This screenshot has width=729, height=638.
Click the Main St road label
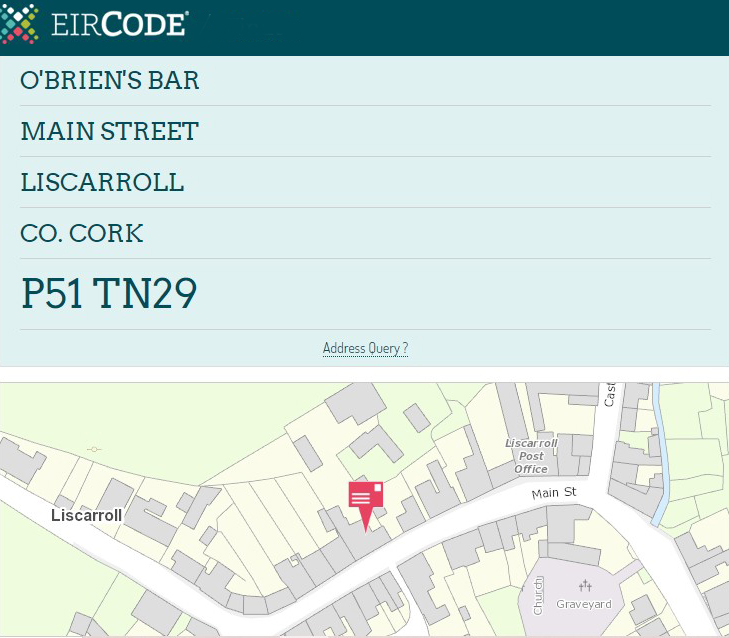click(x=554, y=493)
